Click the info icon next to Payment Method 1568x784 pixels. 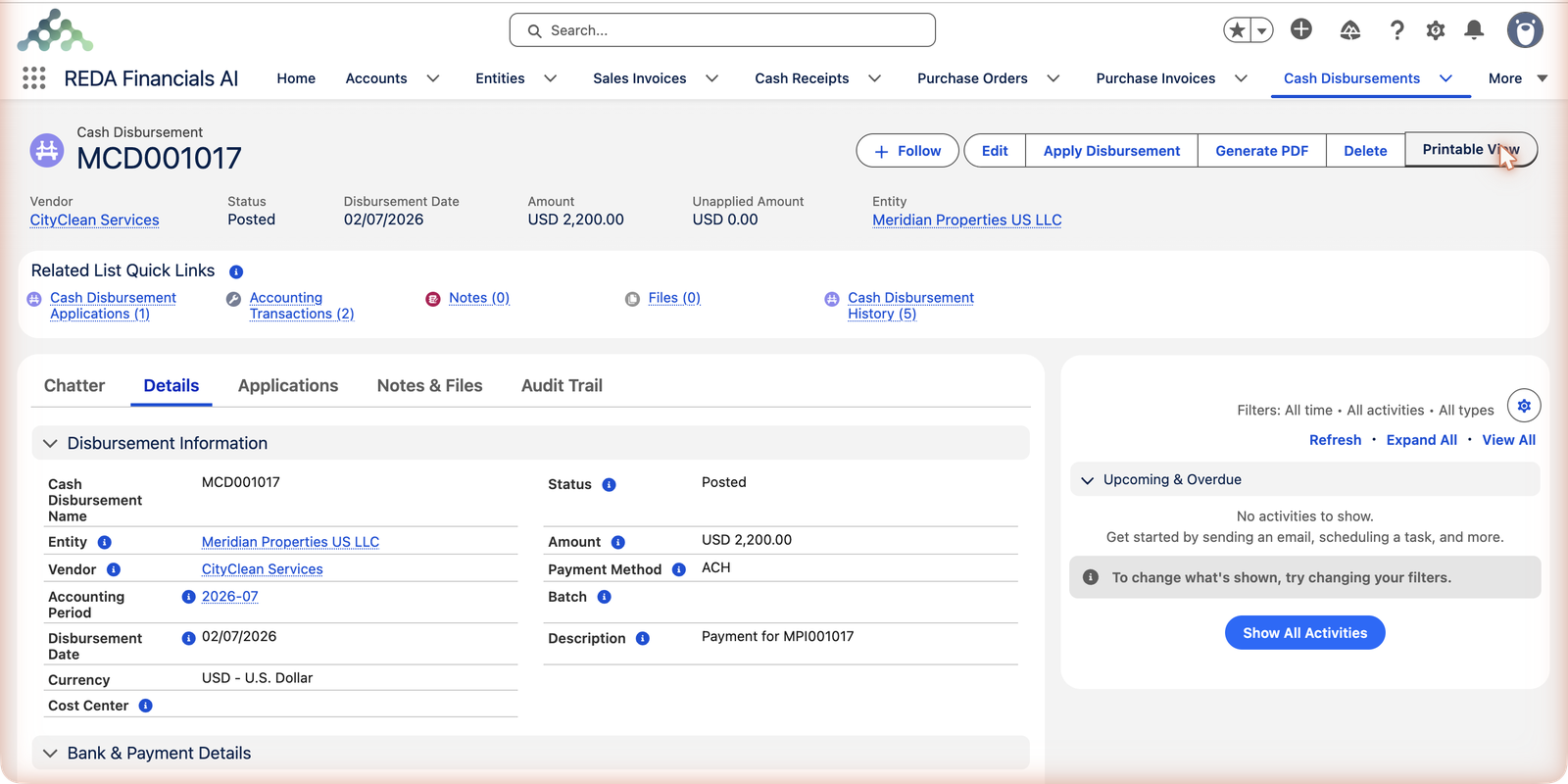[x=678, y=569]
